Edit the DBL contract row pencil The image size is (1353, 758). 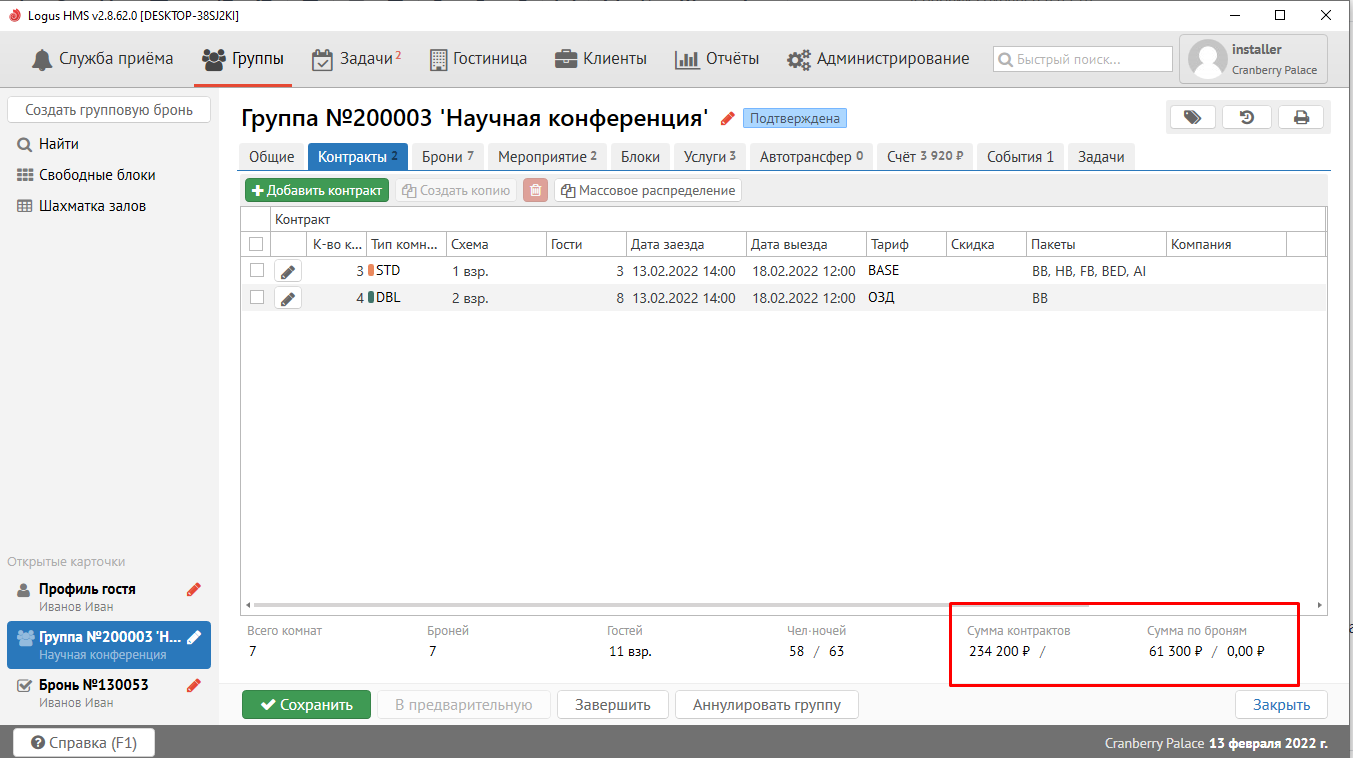coord(288,297)
